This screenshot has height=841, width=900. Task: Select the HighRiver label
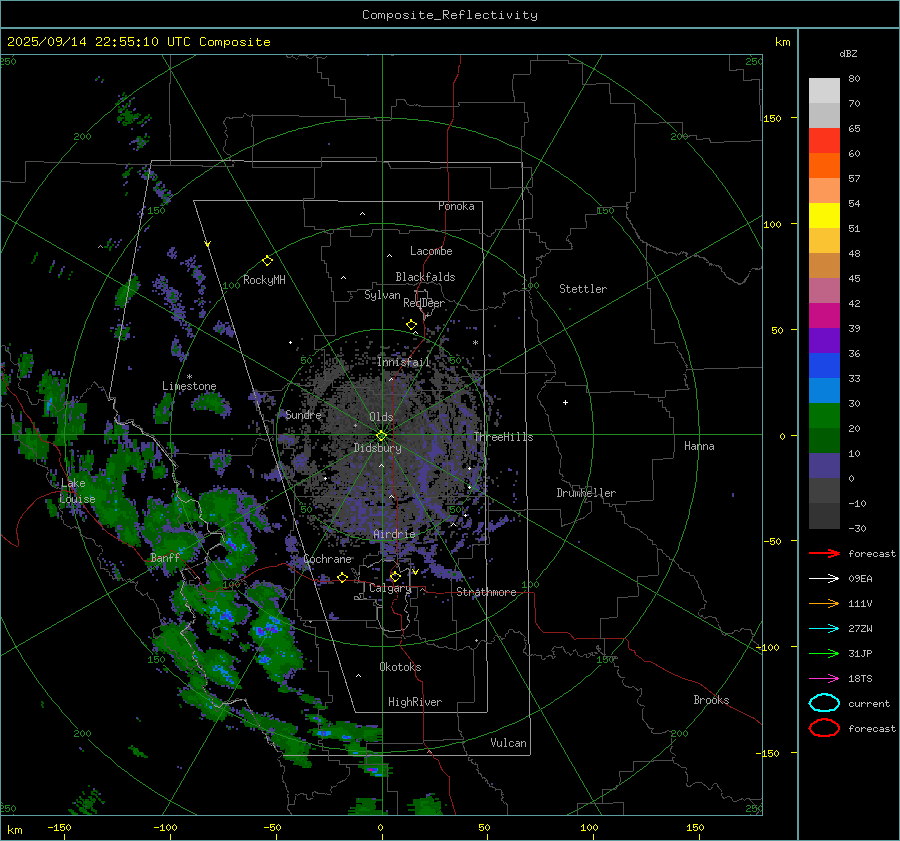pyautogui.click(x=415, y=702)
